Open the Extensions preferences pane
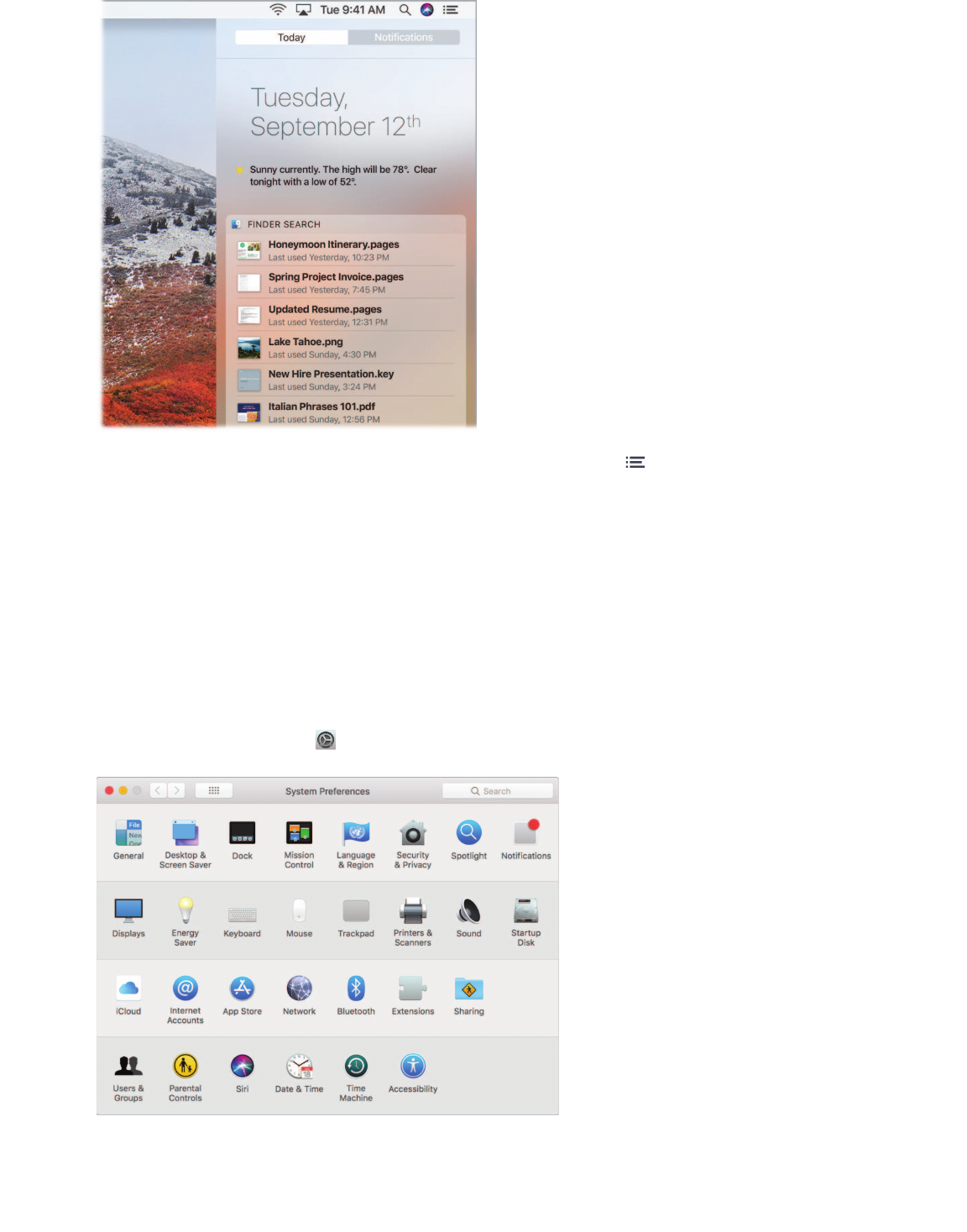 (x=413, y=995)
